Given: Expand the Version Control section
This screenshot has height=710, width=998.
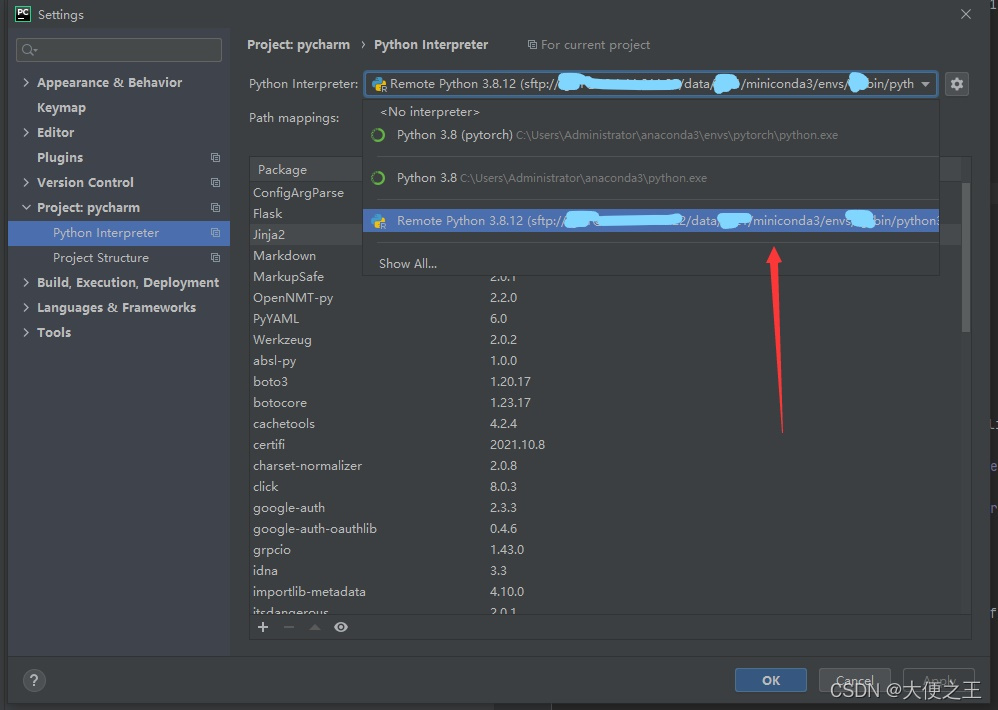Looking at the screenshot, I should click(25, 182).
